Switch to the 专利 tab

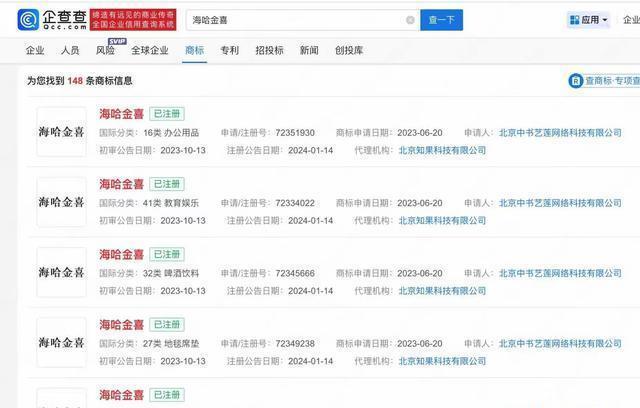pyautogui.click(x=229, y=50)
